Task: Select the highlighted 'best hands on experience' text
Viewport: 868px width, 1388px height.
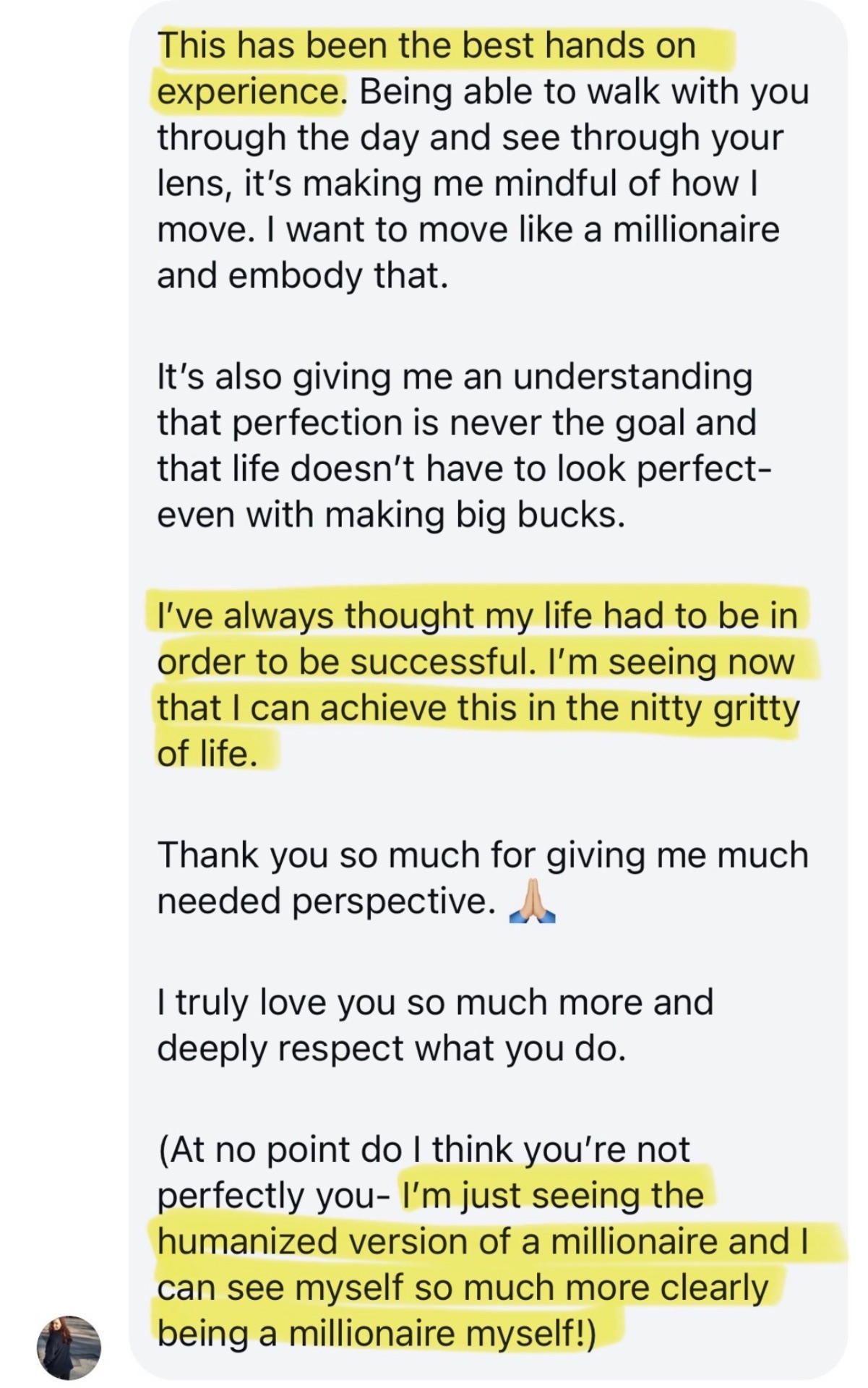Action: (x=426, y=69)
